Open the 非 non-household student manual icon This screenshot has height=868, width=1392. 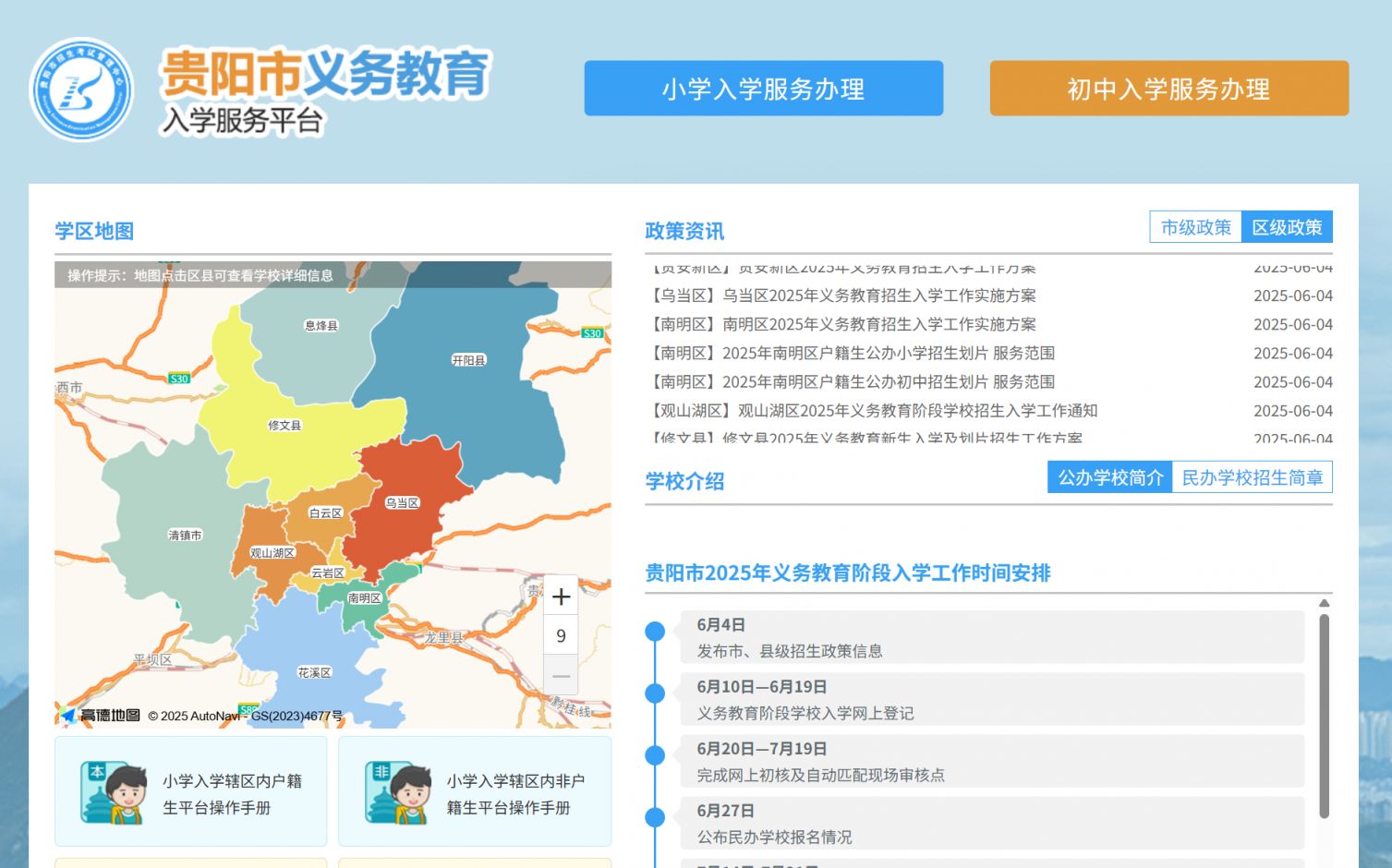(398, 792)
